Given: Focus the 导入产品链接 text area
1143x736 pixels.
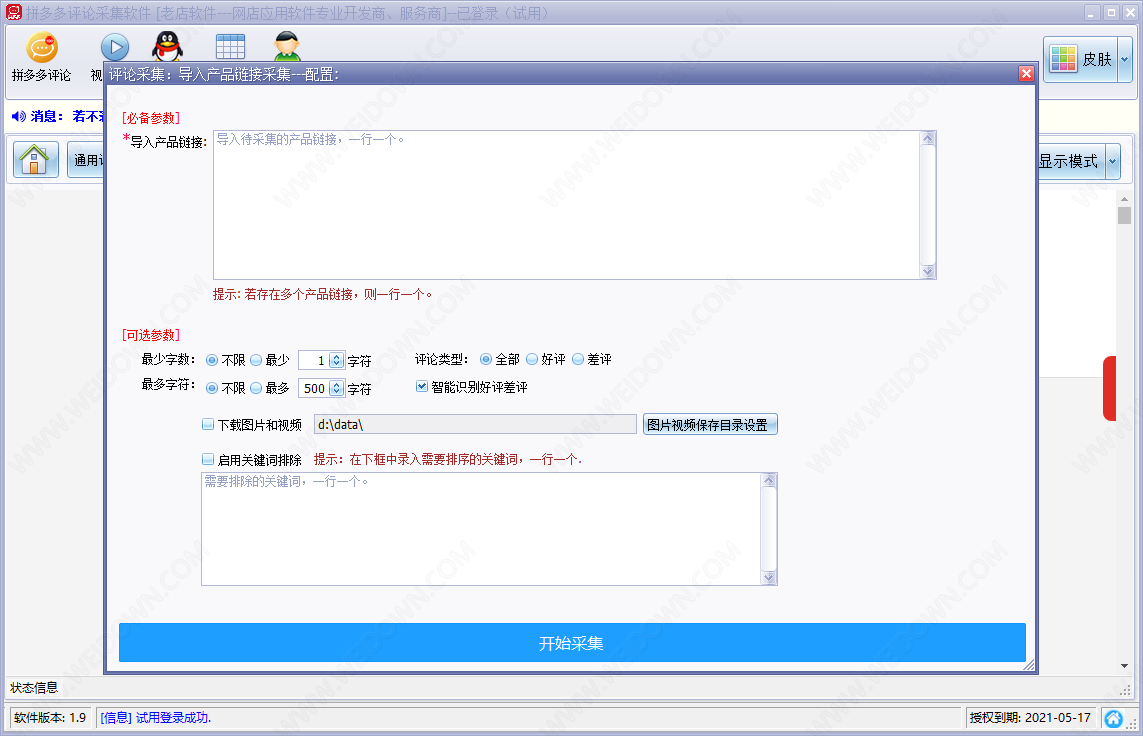Looking at the screenshot, I should [x=566, y=205].
